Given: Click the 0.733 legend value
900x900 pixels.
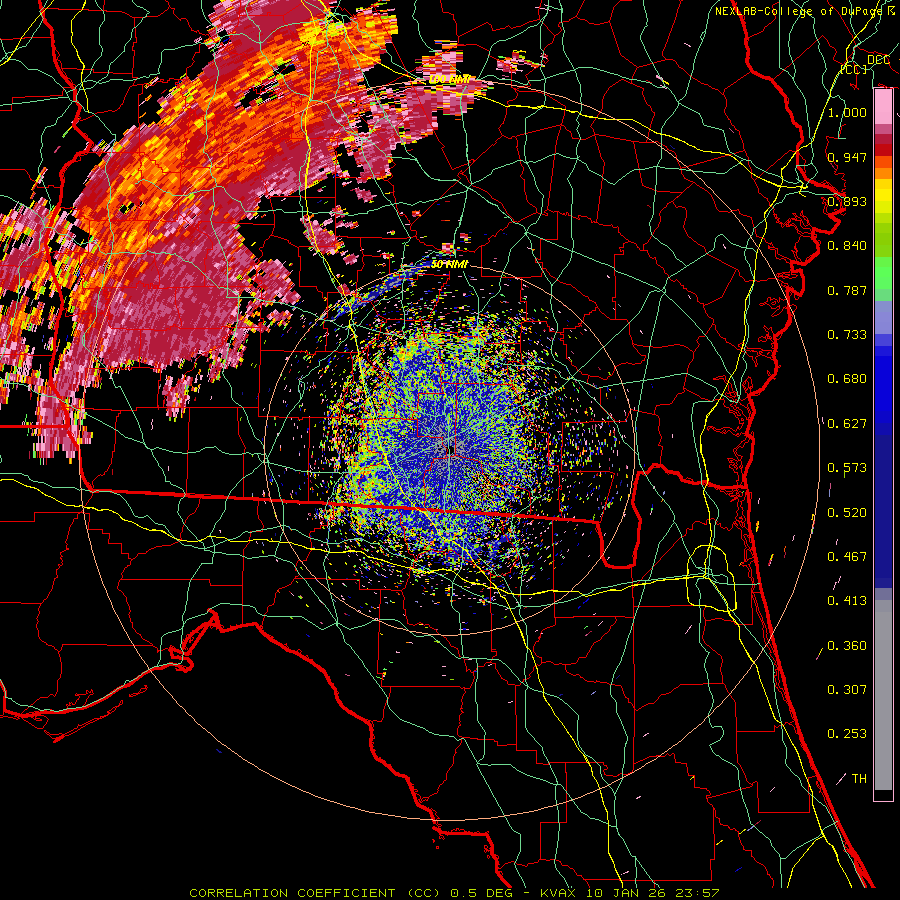Looking at the screenshot, I should (x=847, y=335).
